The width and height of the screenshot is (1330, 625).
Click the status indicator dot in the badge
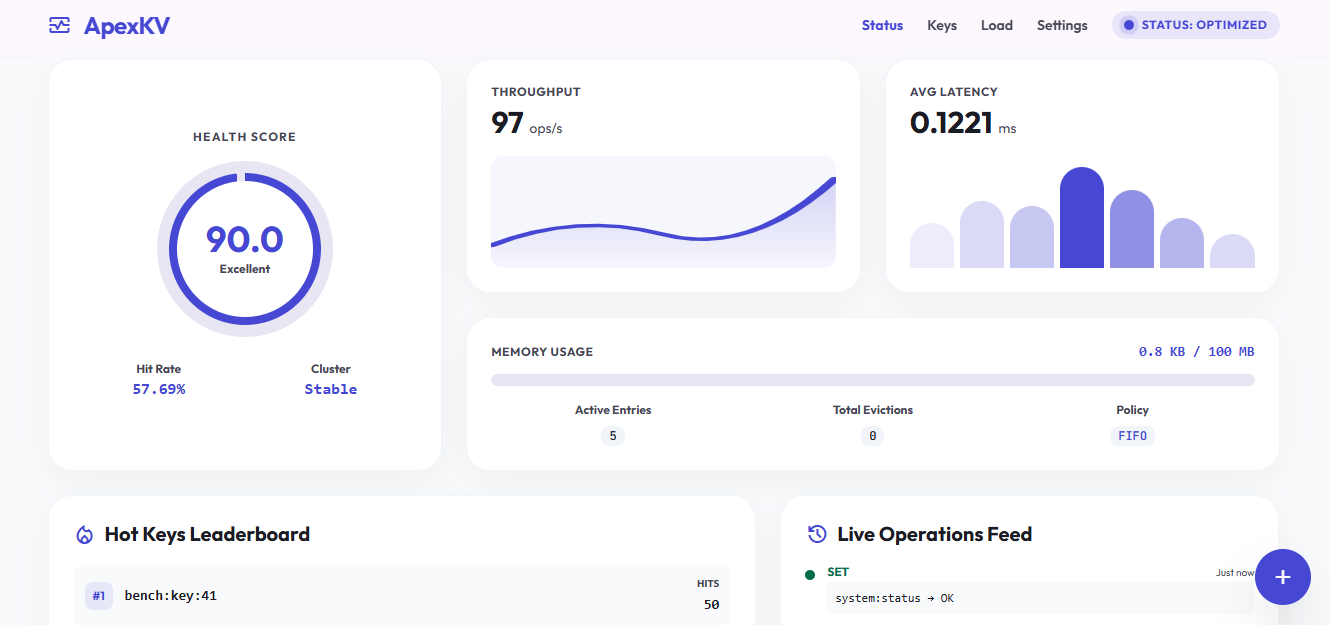pos(1129,25)
